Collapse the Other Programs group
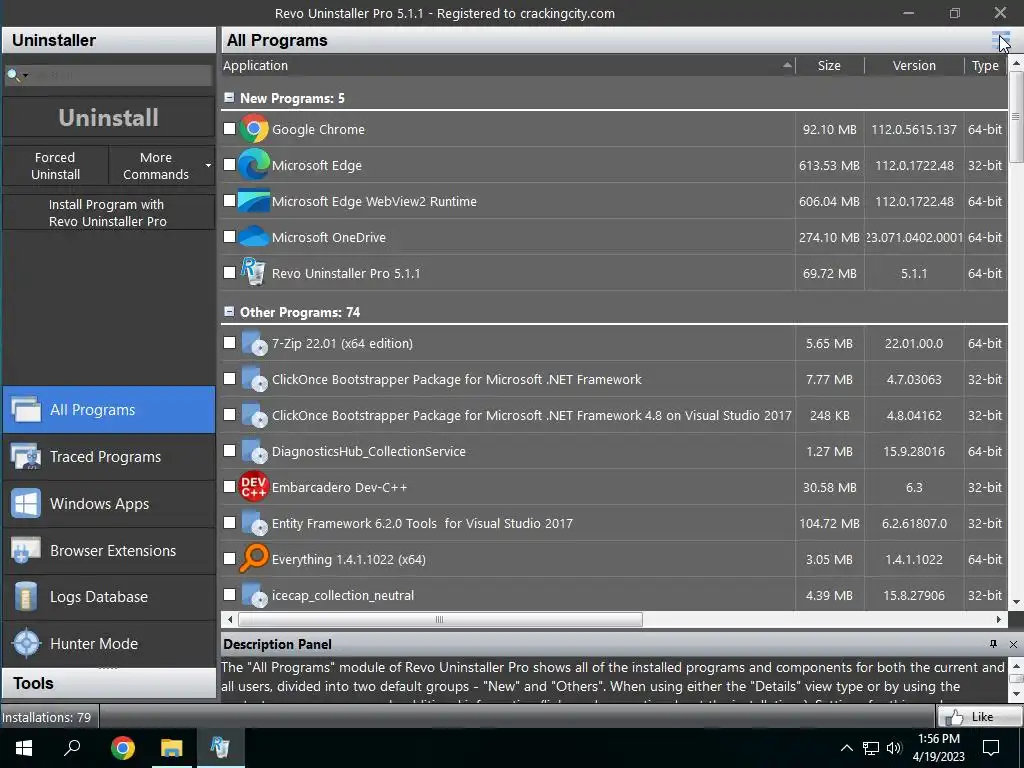Image resolution: width=1024 pixels, height=768 pixels. point(229,312)
